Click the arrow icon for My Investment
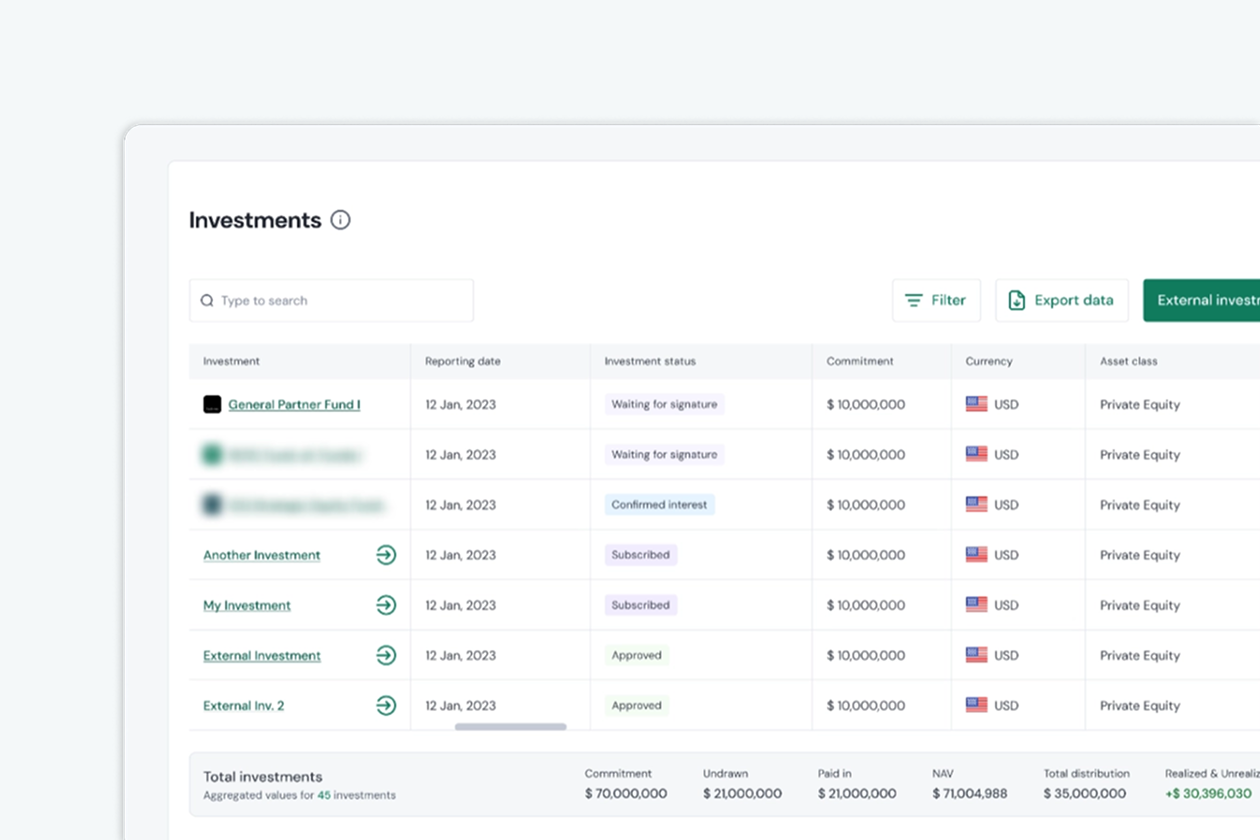This screenshot has height=840, width=1260. [386, 605]
